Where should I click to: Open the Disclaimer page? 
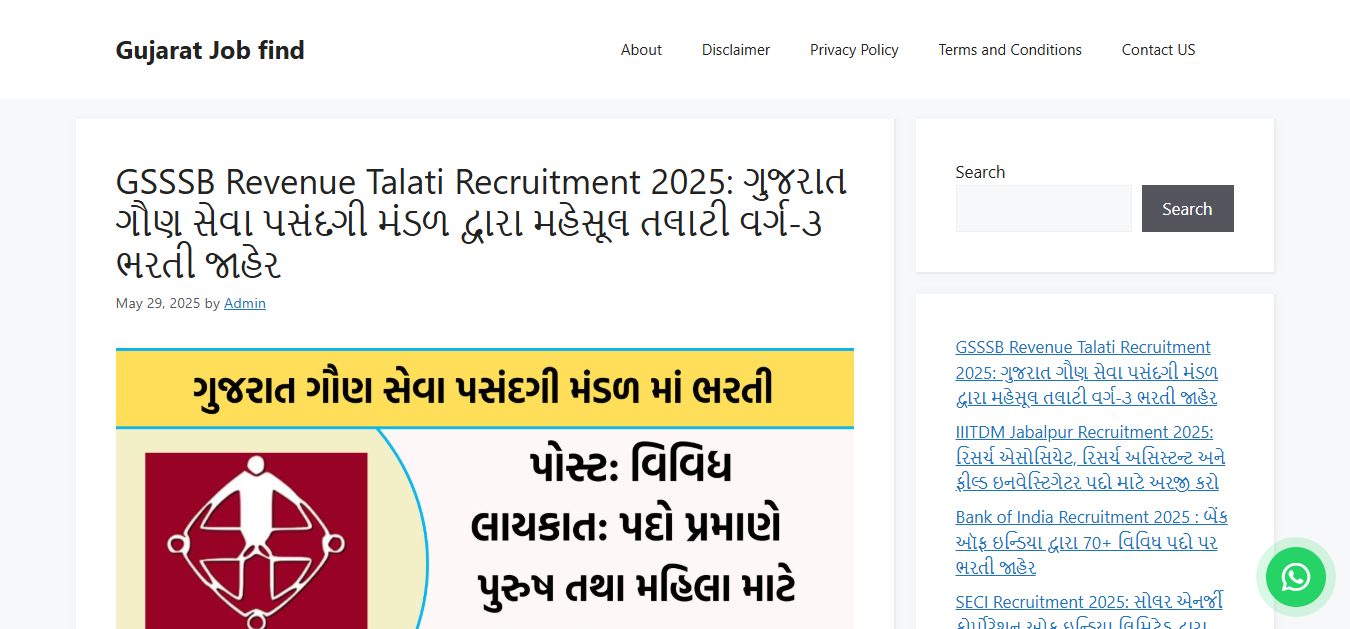coord(736,50)
